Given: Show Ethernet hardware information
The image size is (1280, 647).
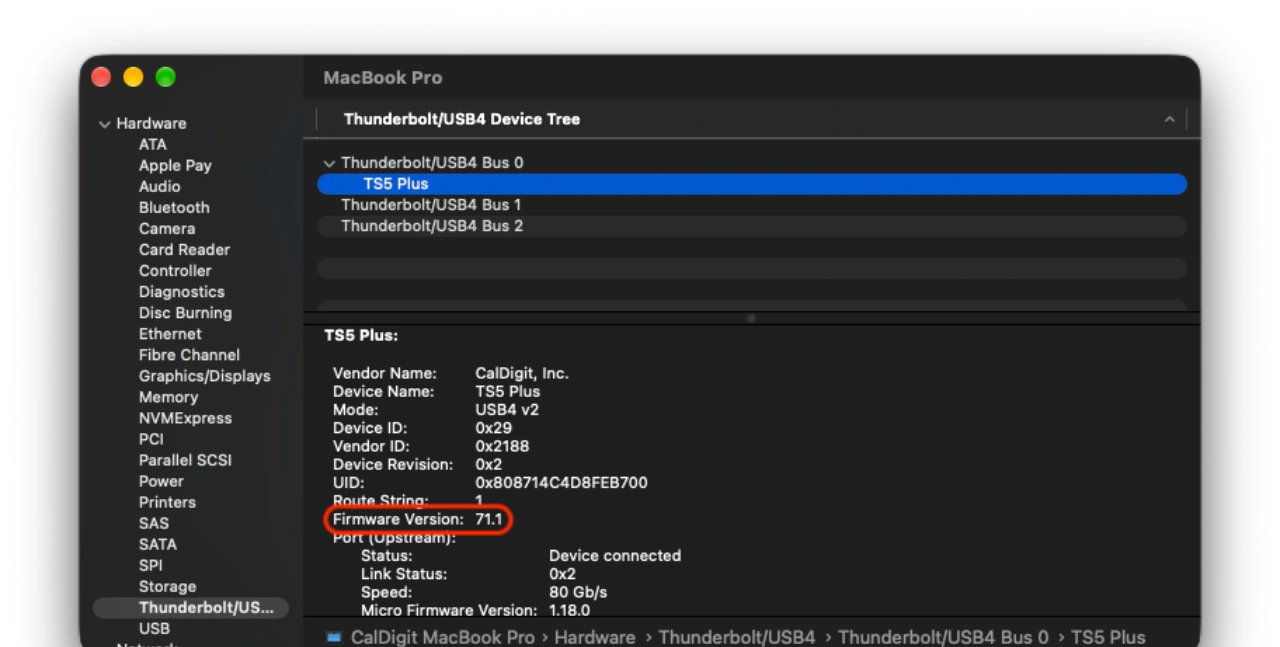Looking at the screenshot, I should point(170,333).
